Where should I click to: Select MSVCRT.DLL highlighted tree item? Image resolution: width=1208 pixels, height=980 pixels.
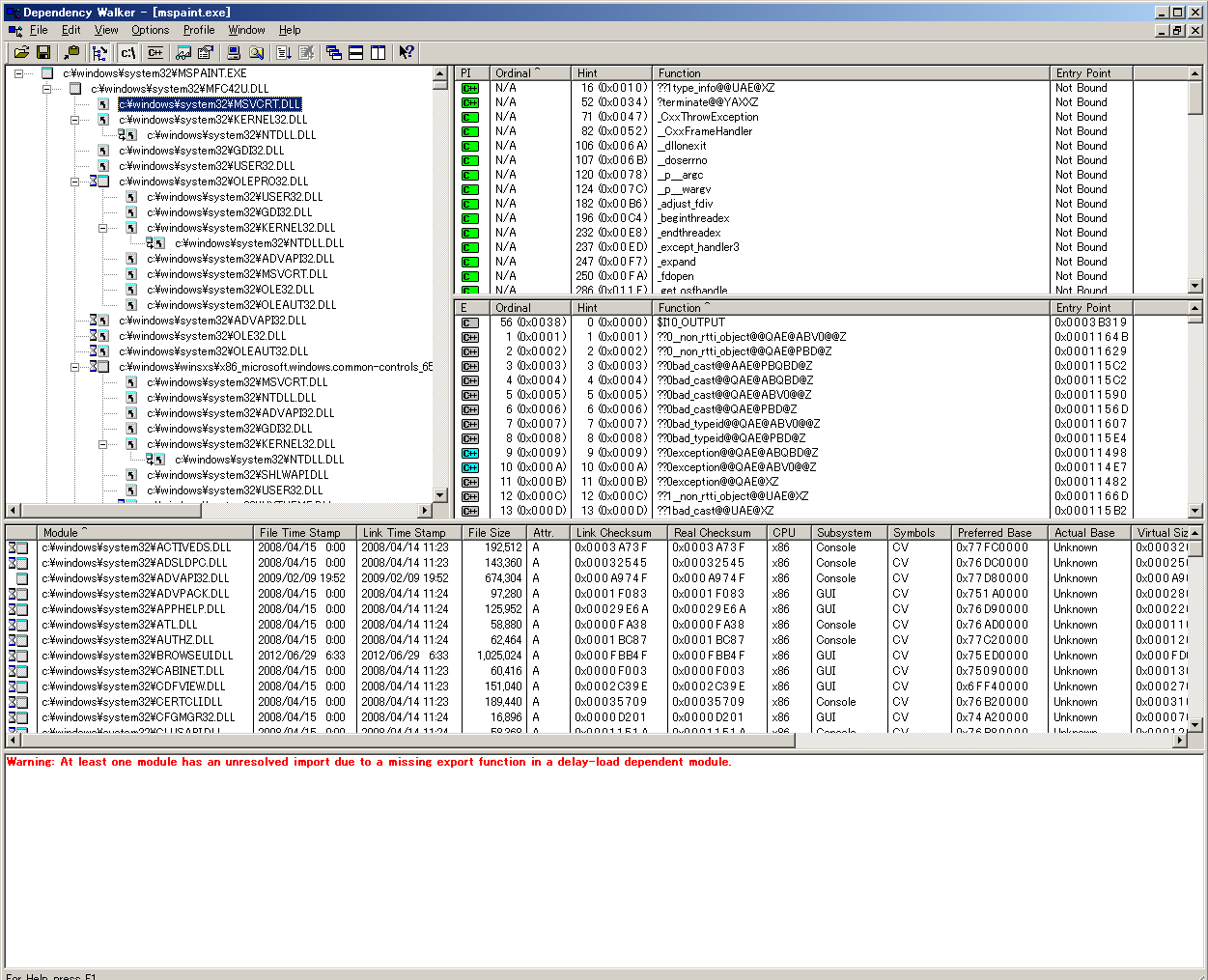pos(210,104)
